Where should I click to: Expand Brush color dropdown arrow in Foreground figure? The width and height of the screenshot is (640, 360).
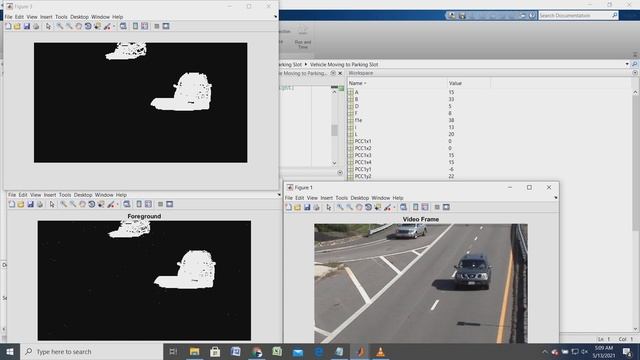[118, 204]
